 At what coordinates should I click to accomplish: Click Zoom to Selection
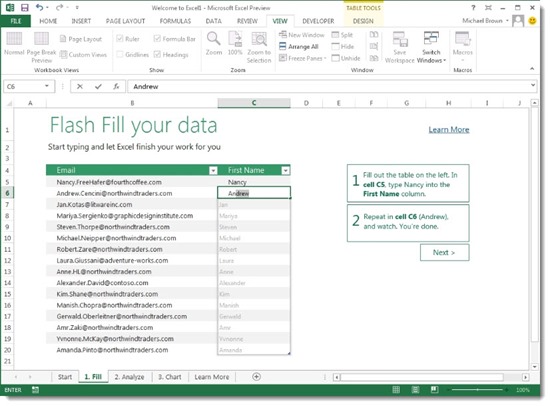coord(259,47)
